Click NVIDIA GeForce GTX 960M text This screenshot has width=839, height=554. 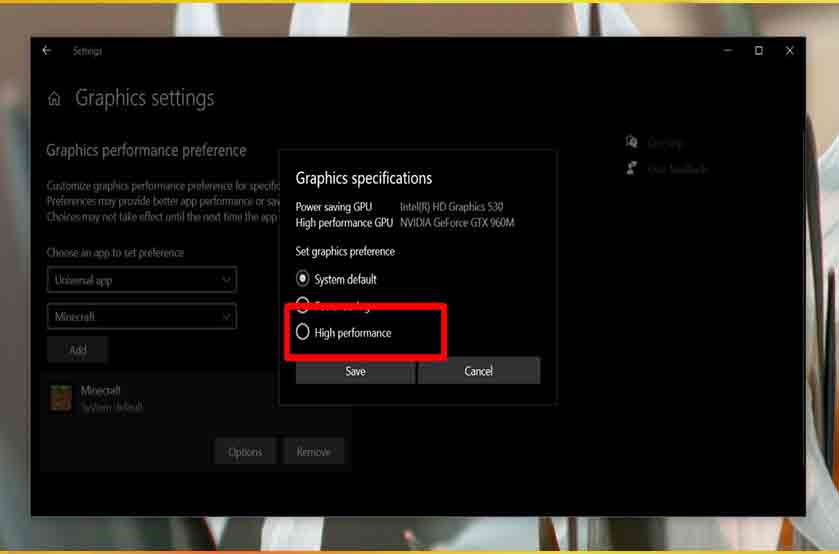coord(457,223)
